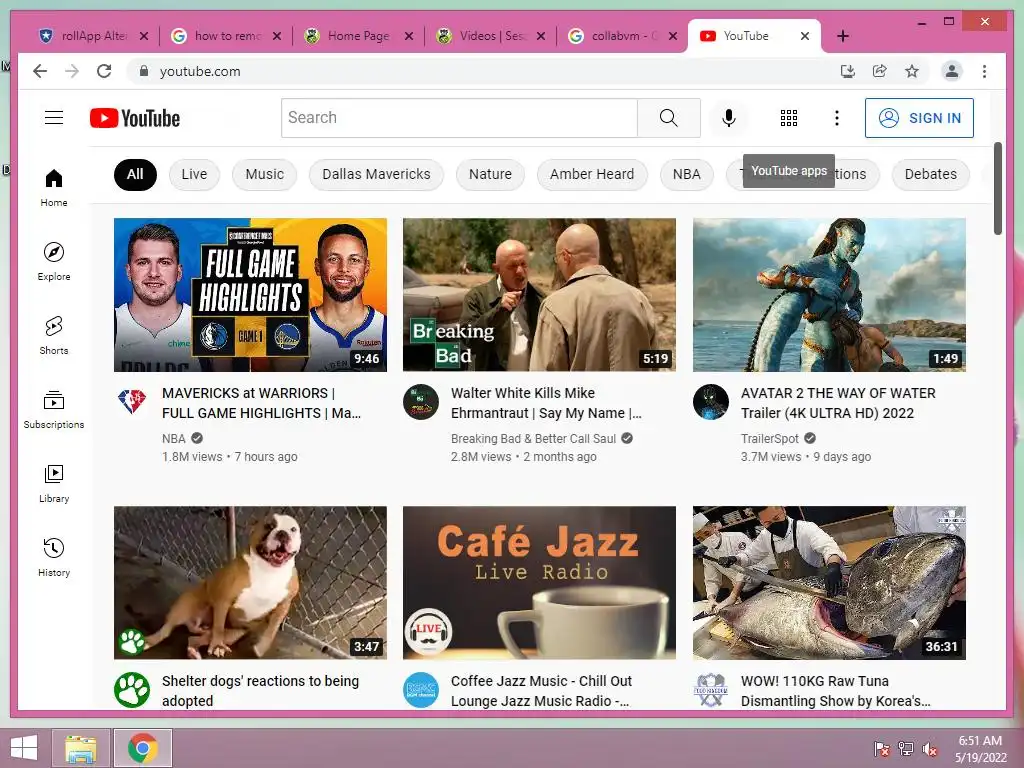This screenshot has width=1024, height=768.
Task: Open YouTube settings three-dot menu
Action: [837, 118]
